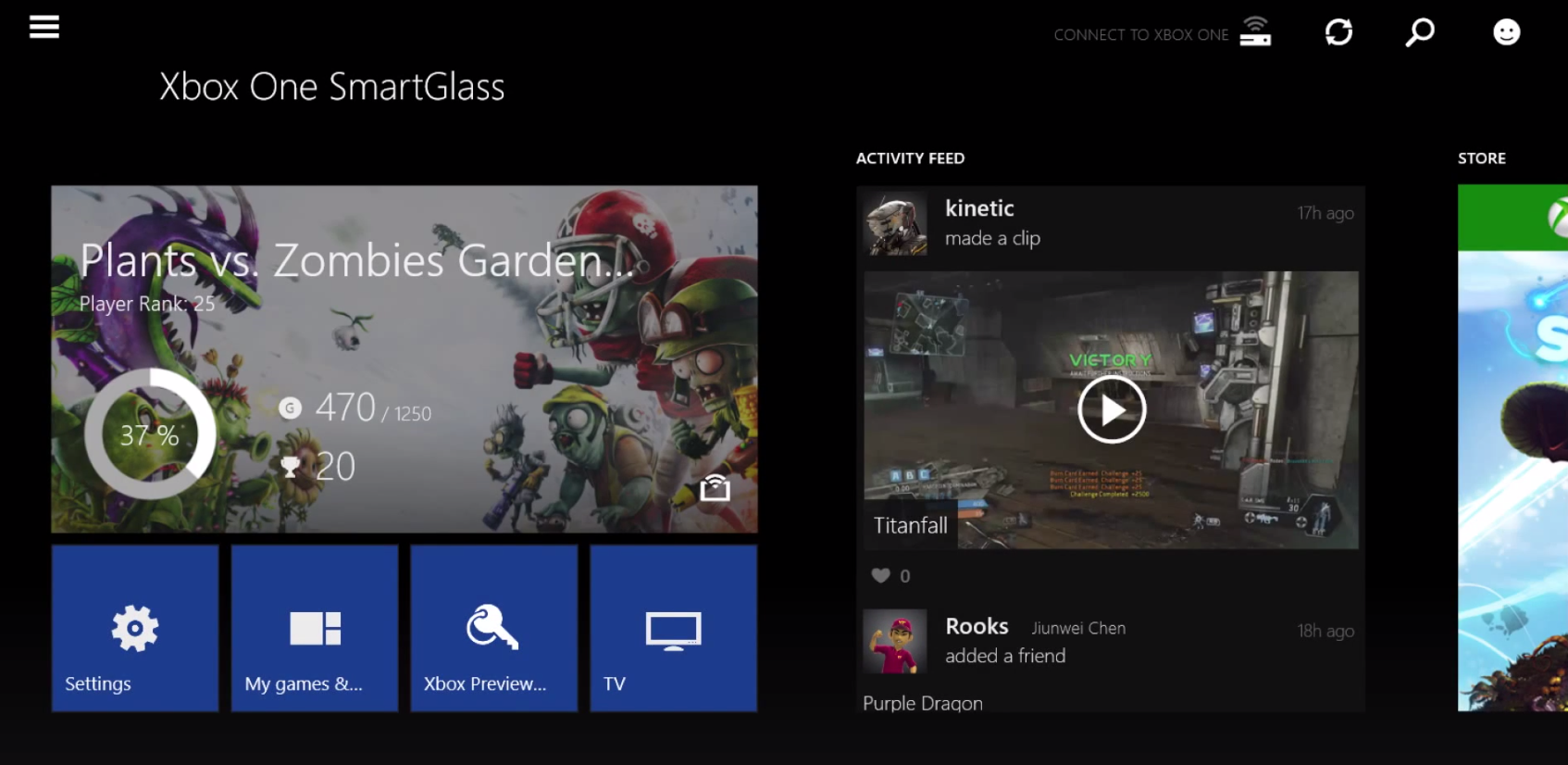This screenshot has height=765, width=1568.
Task: Click the refresh icon in the top bar
Action: tap(1338, 32)
